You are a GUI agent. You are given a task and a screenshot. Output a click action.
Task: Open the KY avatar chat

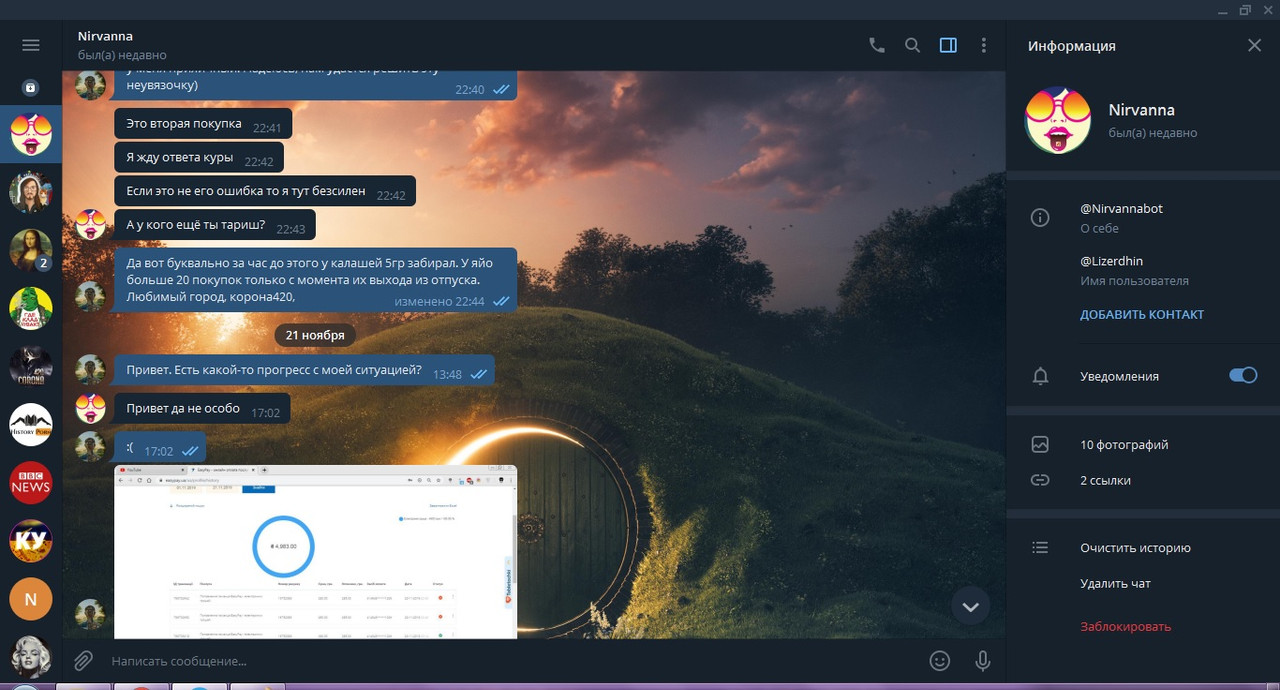31,541
